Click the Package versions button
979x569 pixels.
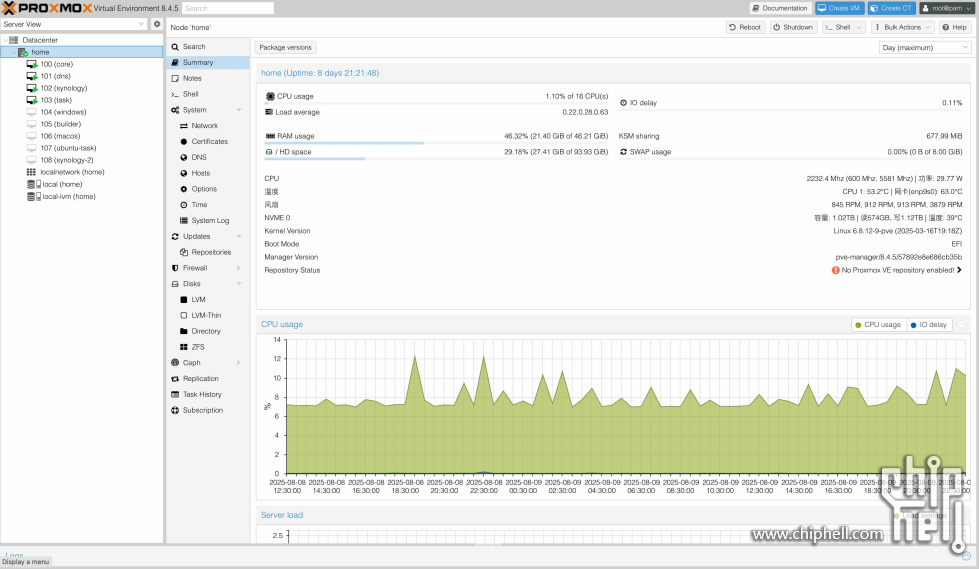point(285,47)
